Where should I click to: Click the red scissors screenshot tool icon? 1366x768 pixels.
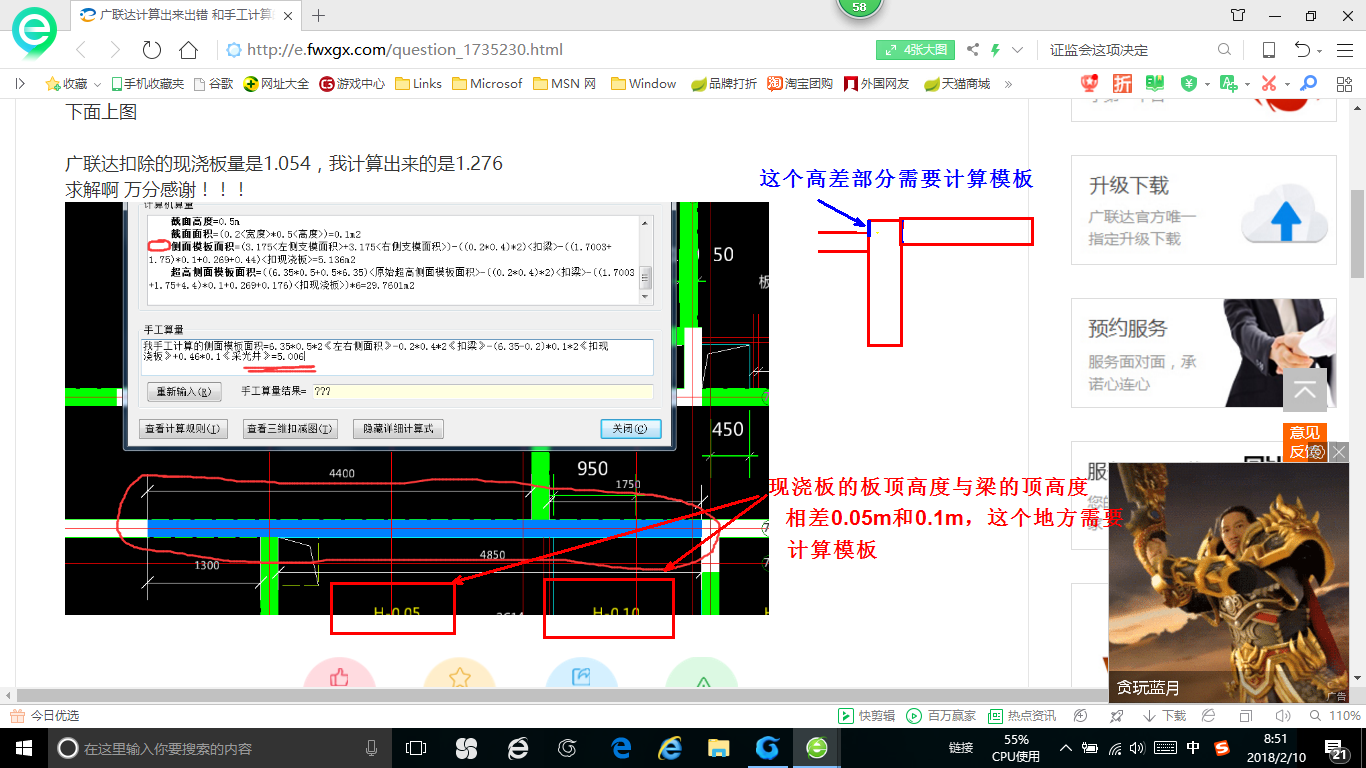coord(1269,84)
